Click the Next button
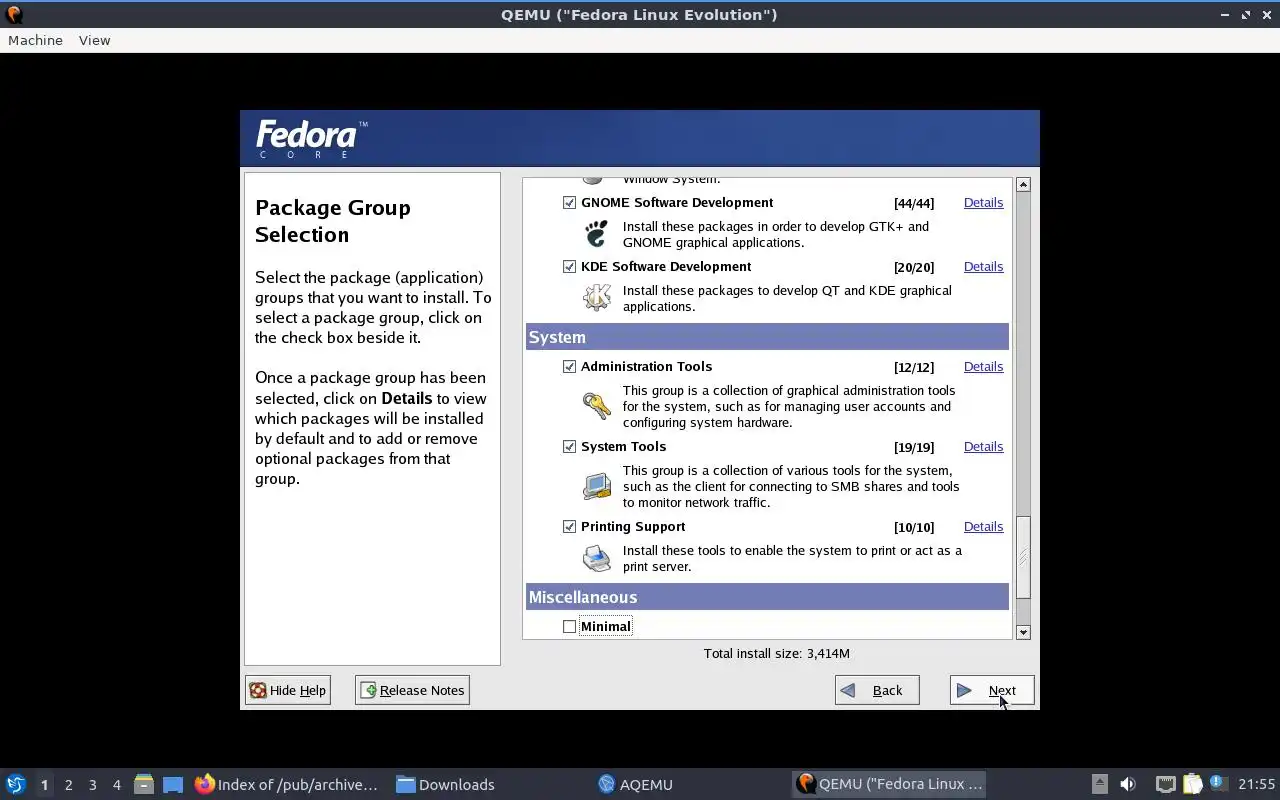Viewport: 1280px width, 800px height. pos(991,690)
